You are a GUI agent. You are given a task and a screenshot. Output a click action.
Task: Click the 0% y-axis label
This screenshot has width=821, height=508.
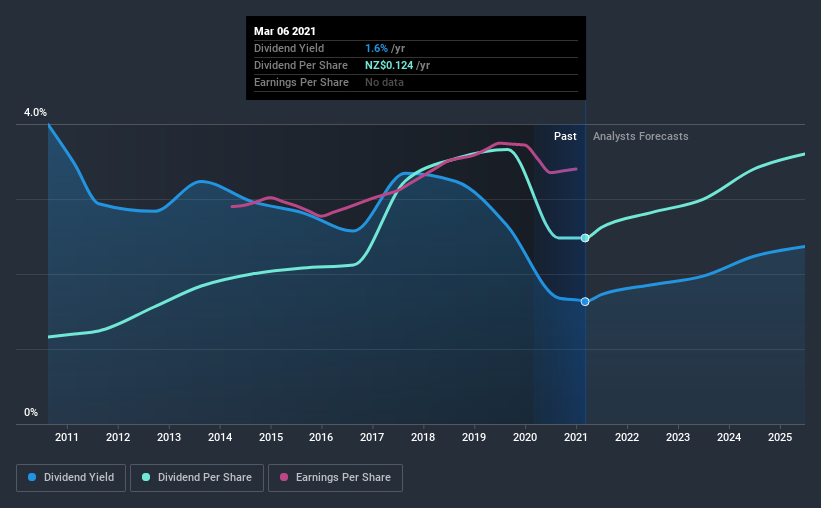[x=31, y=413]
